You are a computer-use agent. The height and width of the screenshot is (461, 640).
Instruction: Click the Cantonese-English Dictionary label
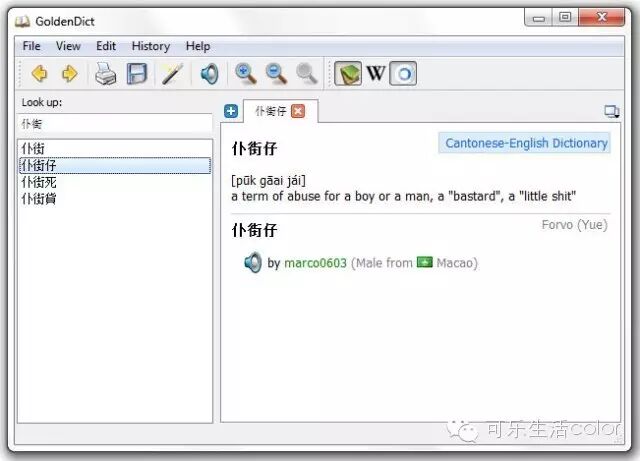526,143
